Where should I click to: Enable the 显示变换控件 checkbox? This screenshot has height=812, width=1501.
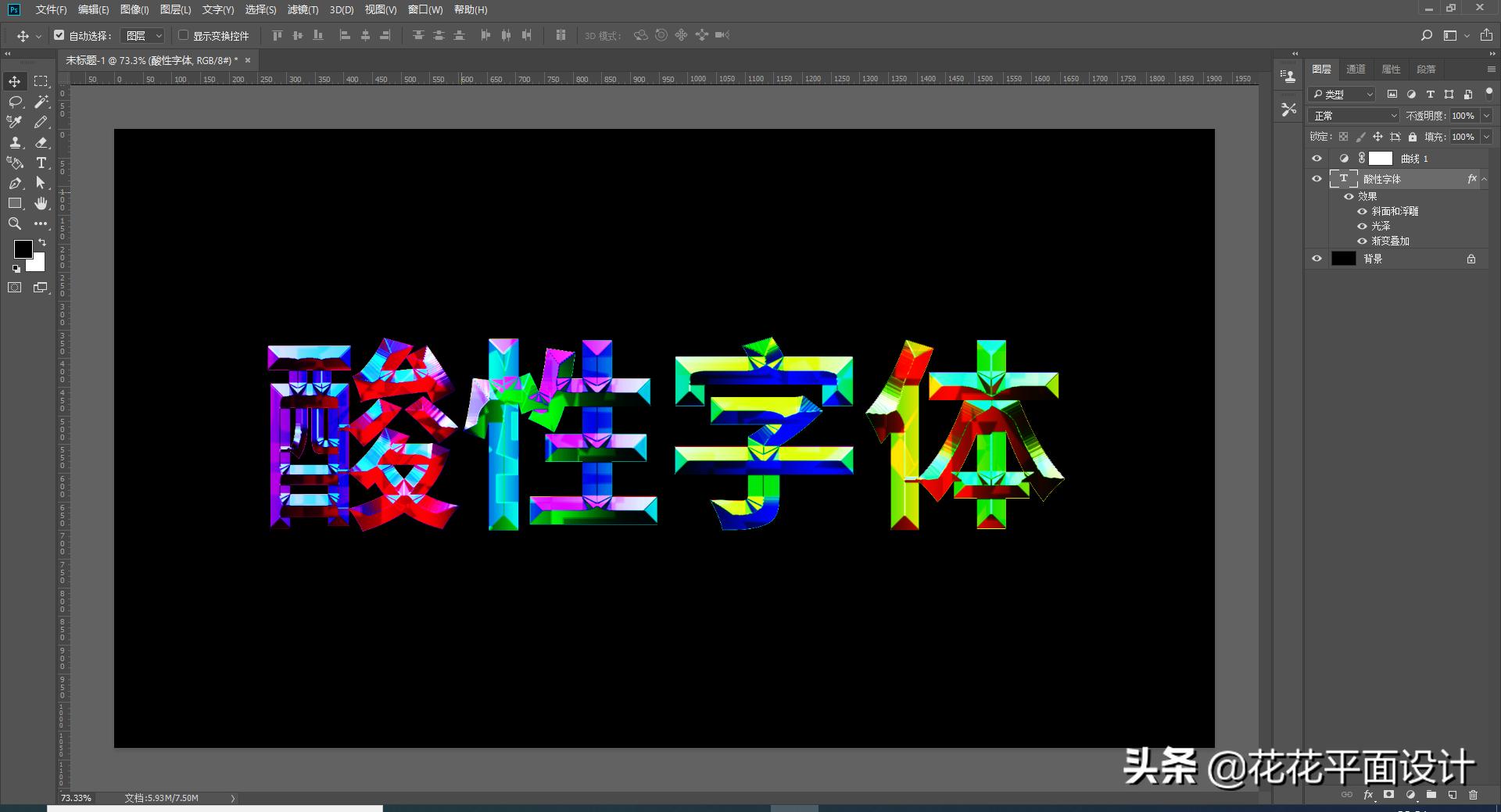pos(183,35)
